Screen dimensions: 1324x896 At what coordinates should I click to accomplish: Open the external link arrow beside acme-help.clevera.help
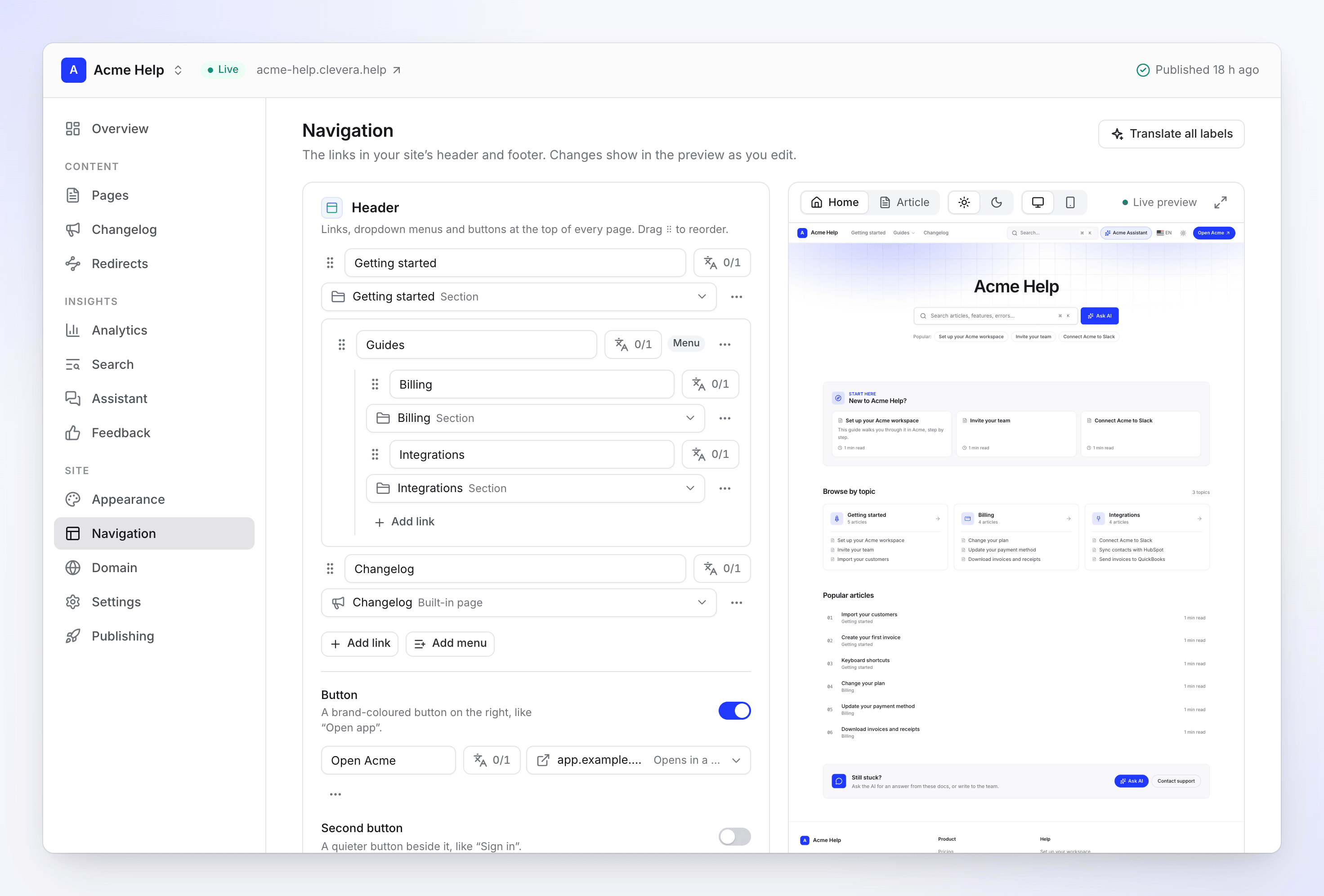point(397,70)
